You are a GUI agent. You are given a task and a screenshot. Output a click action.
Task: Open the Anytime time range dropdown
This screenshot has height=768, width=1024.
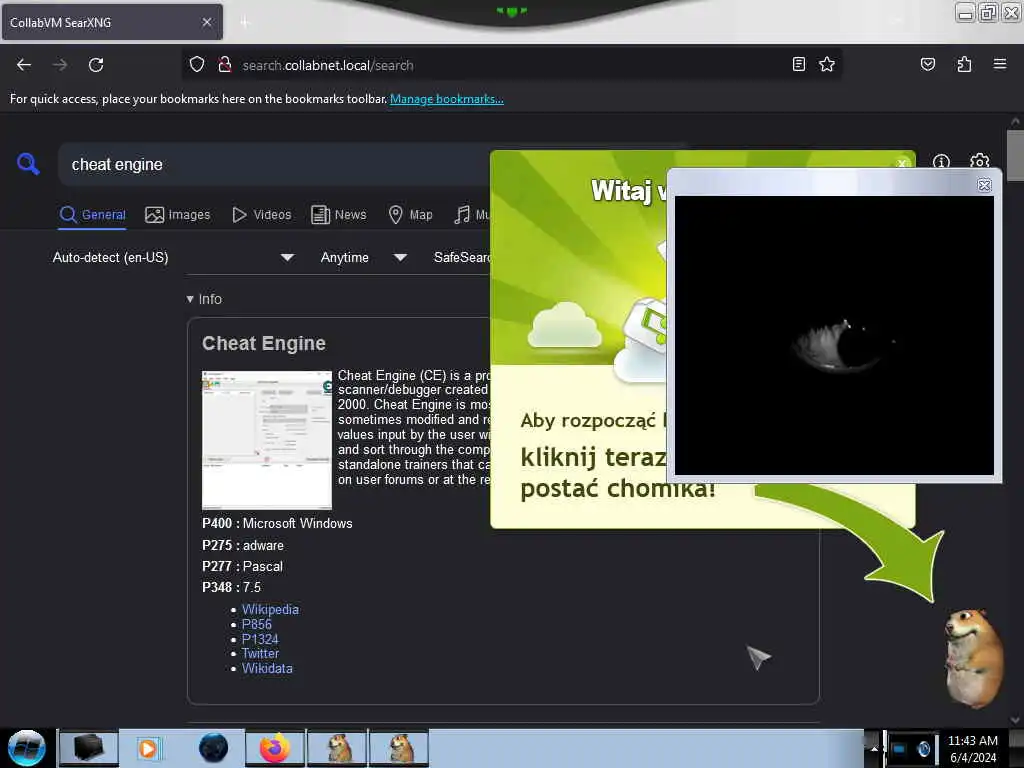tap(364, 257)
